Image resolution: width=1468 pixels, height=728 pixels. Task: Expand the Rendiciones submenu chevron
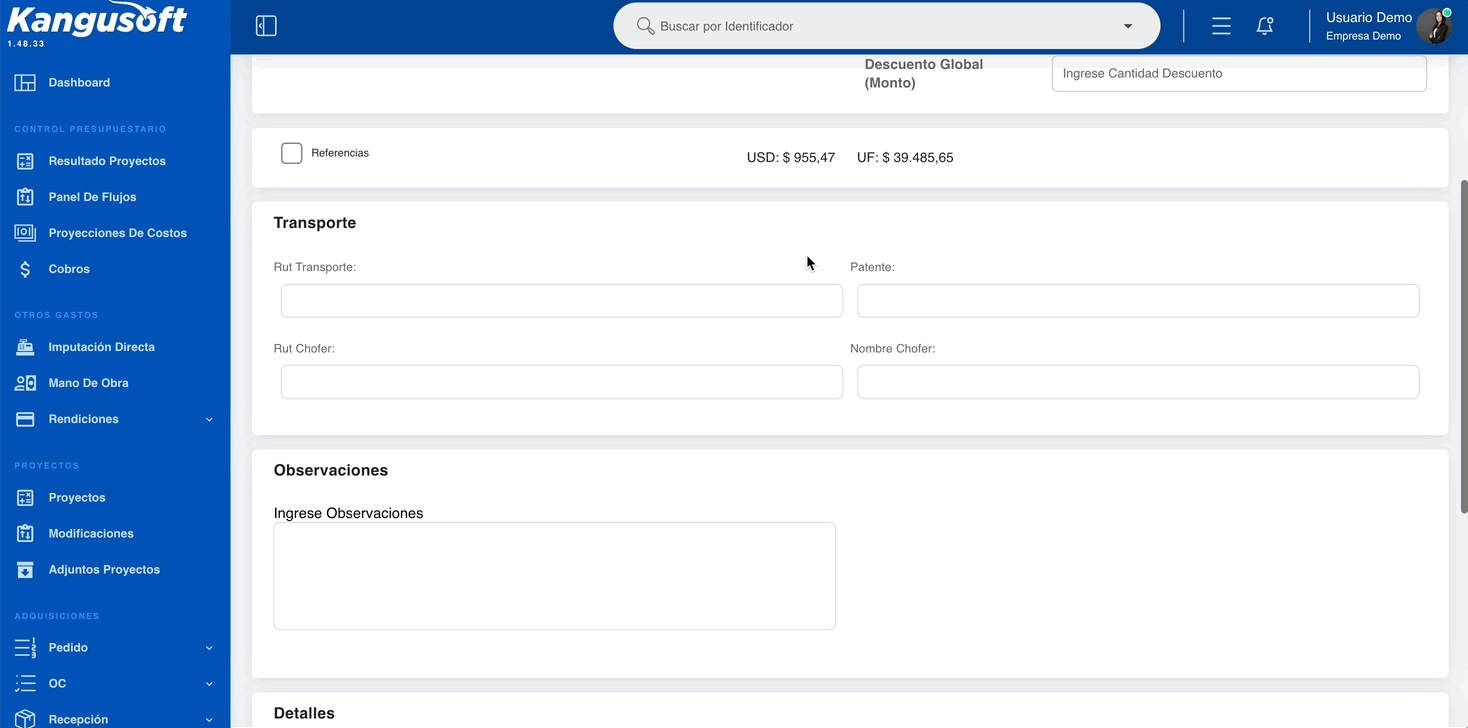(209, 419)
